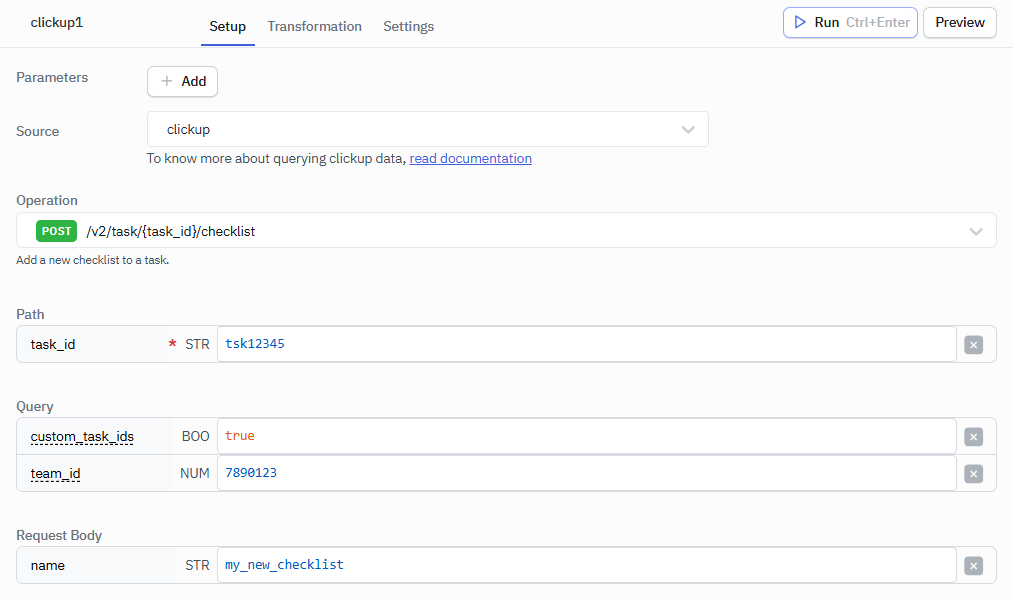Remove the team_id query parameter
Image resolution: width=1013 pixels, height=599 pixels.
973,474
